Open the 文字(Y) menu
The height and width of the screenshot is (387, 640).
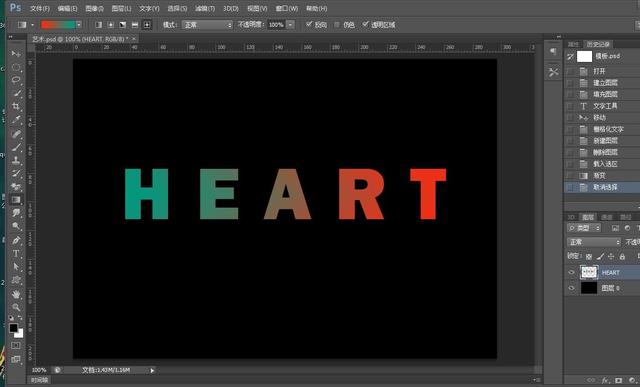point(149,8)
